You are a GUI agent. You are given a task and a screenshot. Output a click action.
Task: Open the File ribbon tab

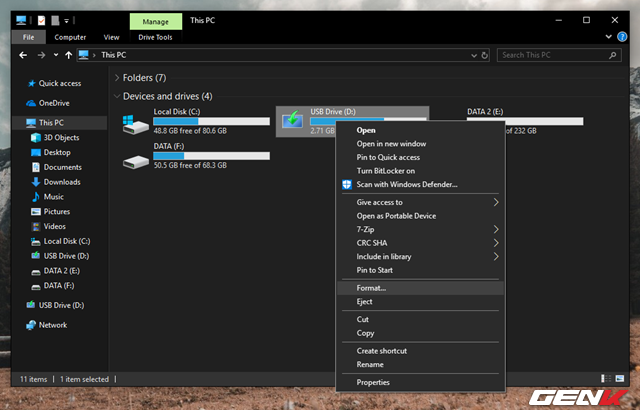tap(29, 37)
